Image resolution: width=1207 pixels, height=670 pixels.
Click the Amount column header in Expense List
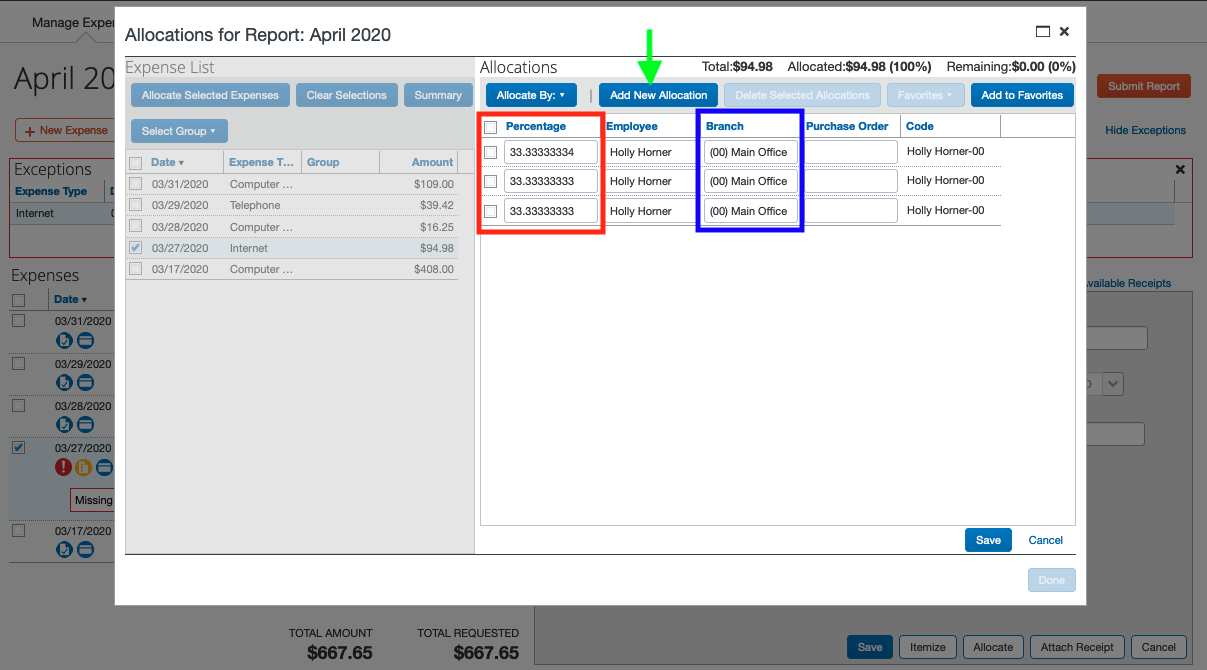pos(432,162)
